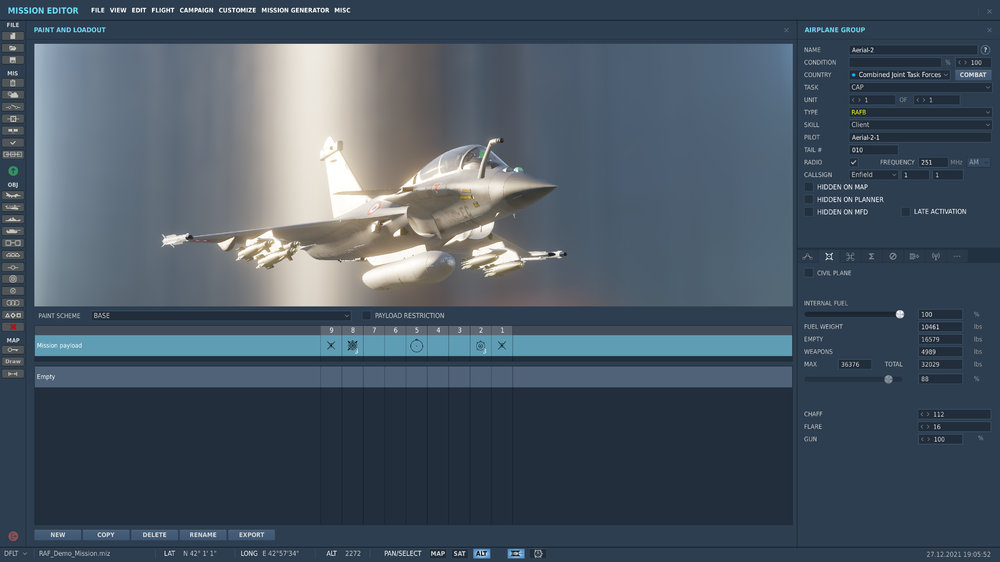
Task: Open the additional options ellipsis tab
Action: tap(957, 256)
